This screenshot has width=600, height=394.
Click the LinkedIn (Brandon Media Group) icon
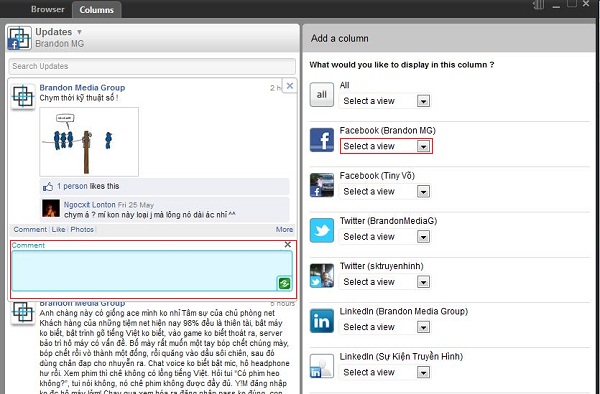pyautogui.click(x=321, y=321)
